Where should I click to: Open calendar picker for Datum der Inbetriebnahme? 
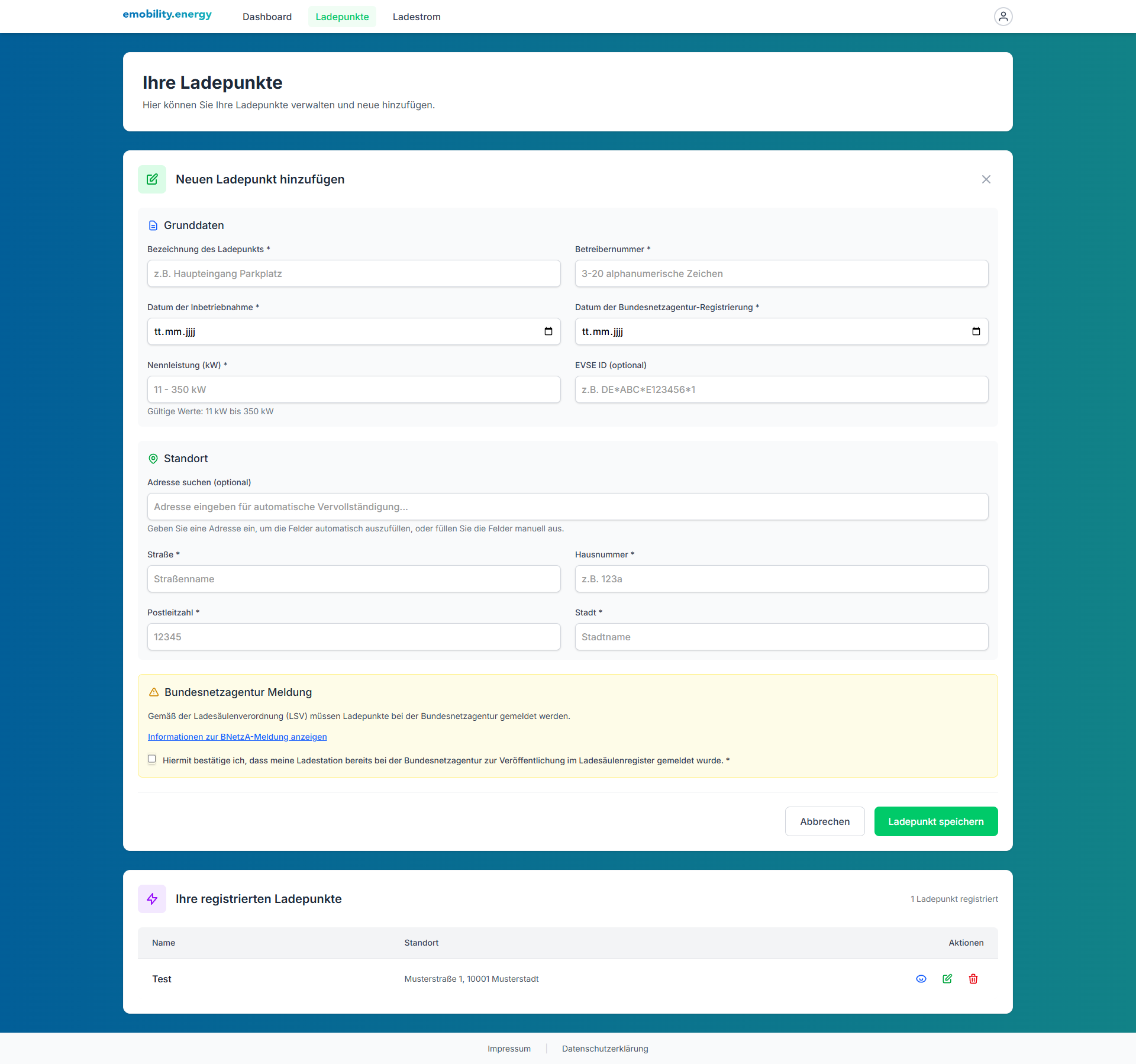[548, 331]
